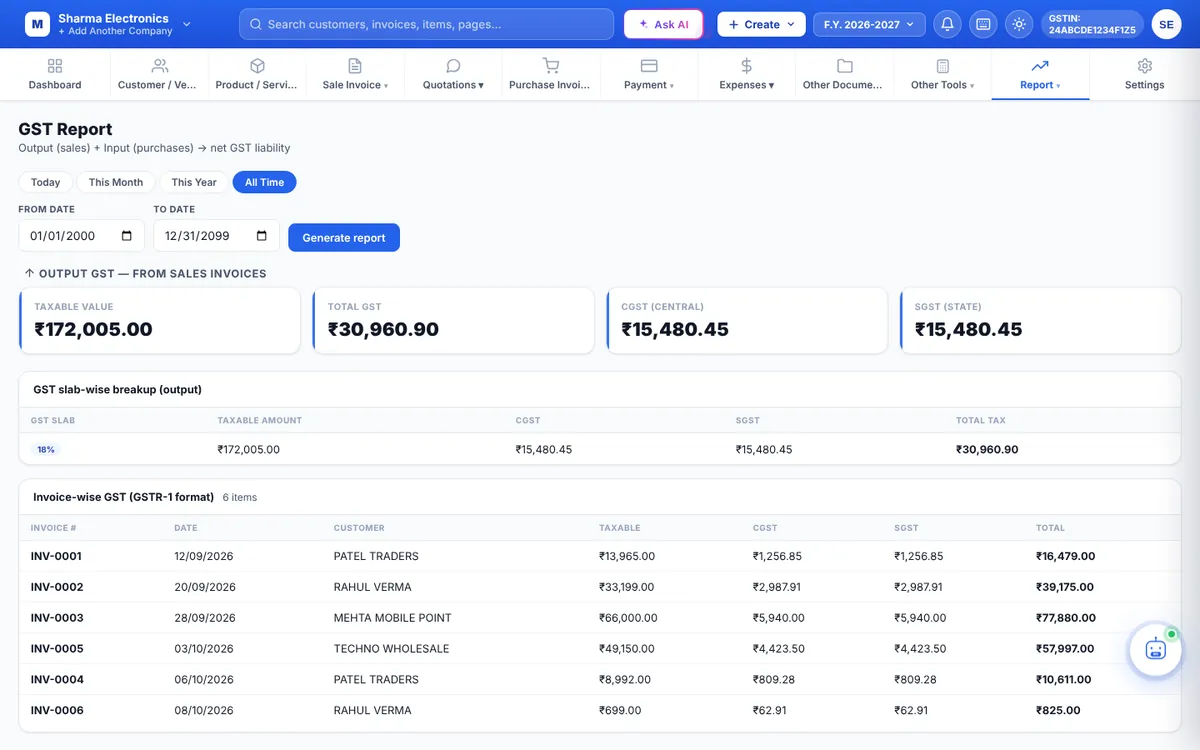Click the From Date input field

pos(81,236)
